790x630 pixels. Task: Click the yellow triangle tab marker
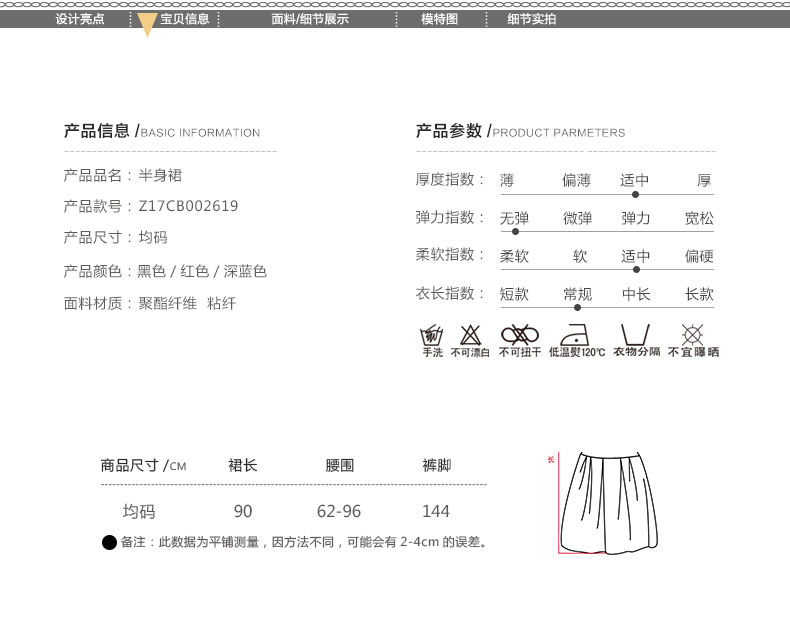[x=147, y=25]
